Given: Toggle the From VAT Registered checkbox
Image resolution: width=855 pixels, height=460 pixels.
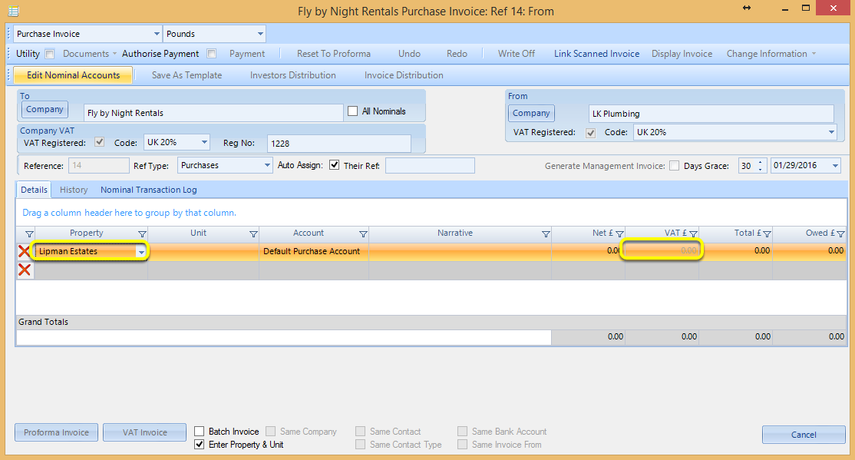Looking at the screenshot, I should pyautogui.click(x=591, y=132).
